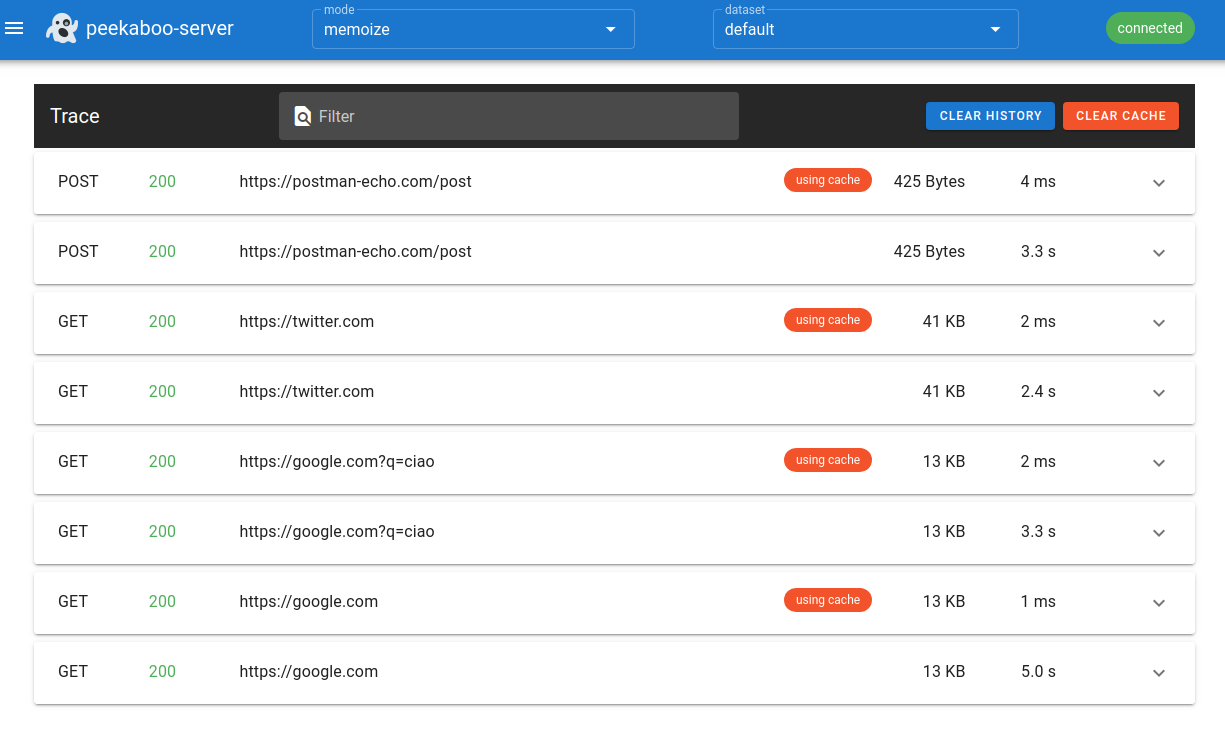Click the peekaboo ghost logo icon
Screen dimensions: 1225x751
coord(62,28)
